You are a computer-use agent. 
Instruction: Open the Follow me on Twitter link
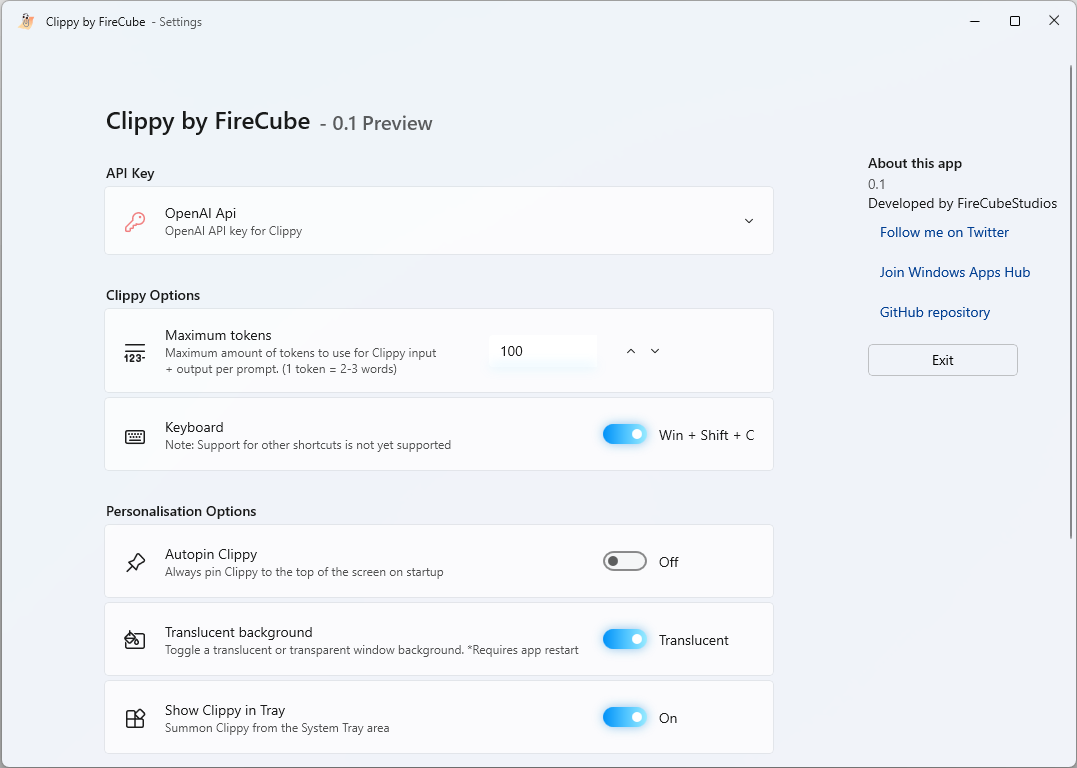point(943,232)
